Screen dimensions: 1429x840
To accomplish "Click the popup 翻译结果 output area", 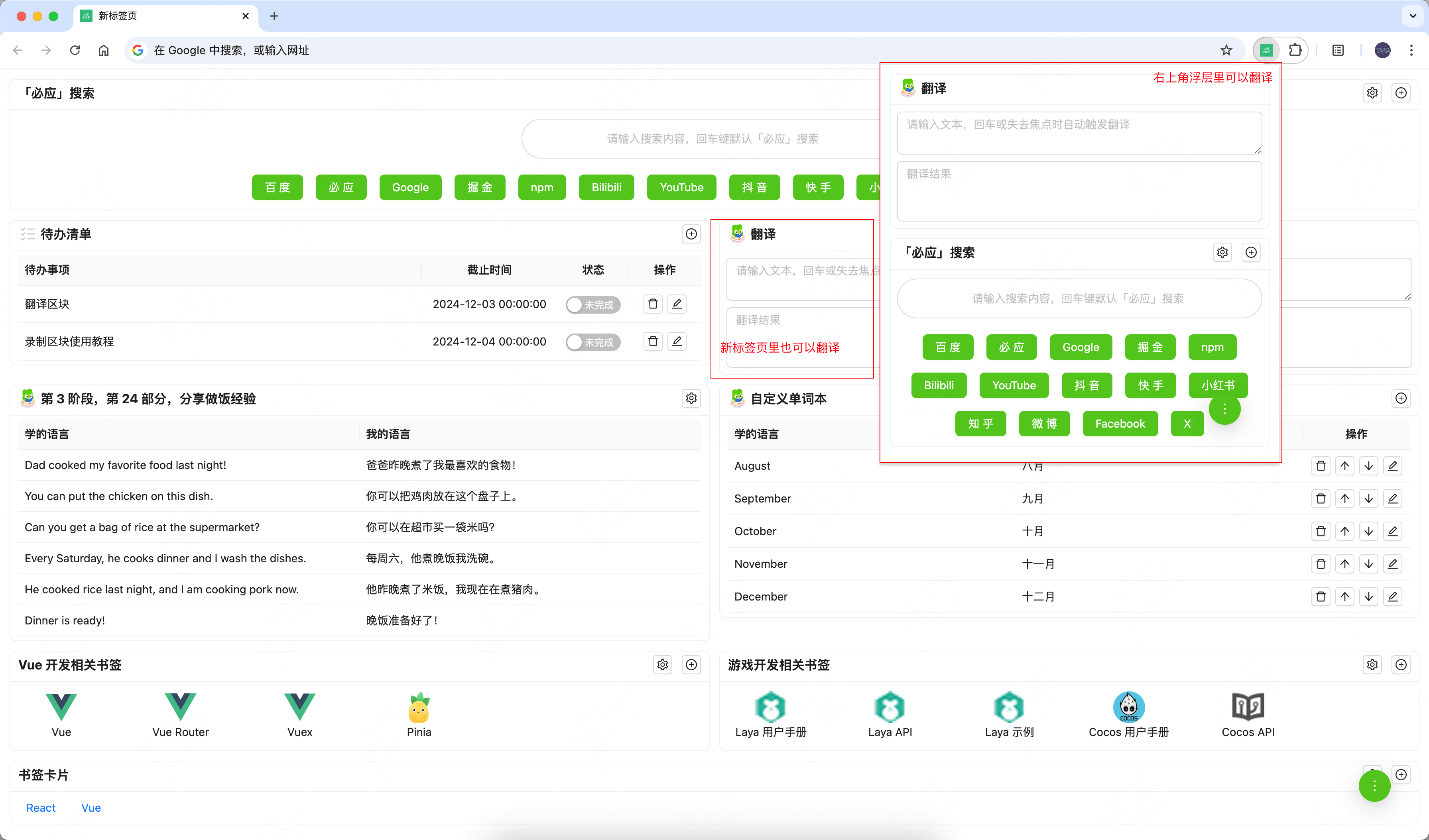I will tap(1080, 192).
